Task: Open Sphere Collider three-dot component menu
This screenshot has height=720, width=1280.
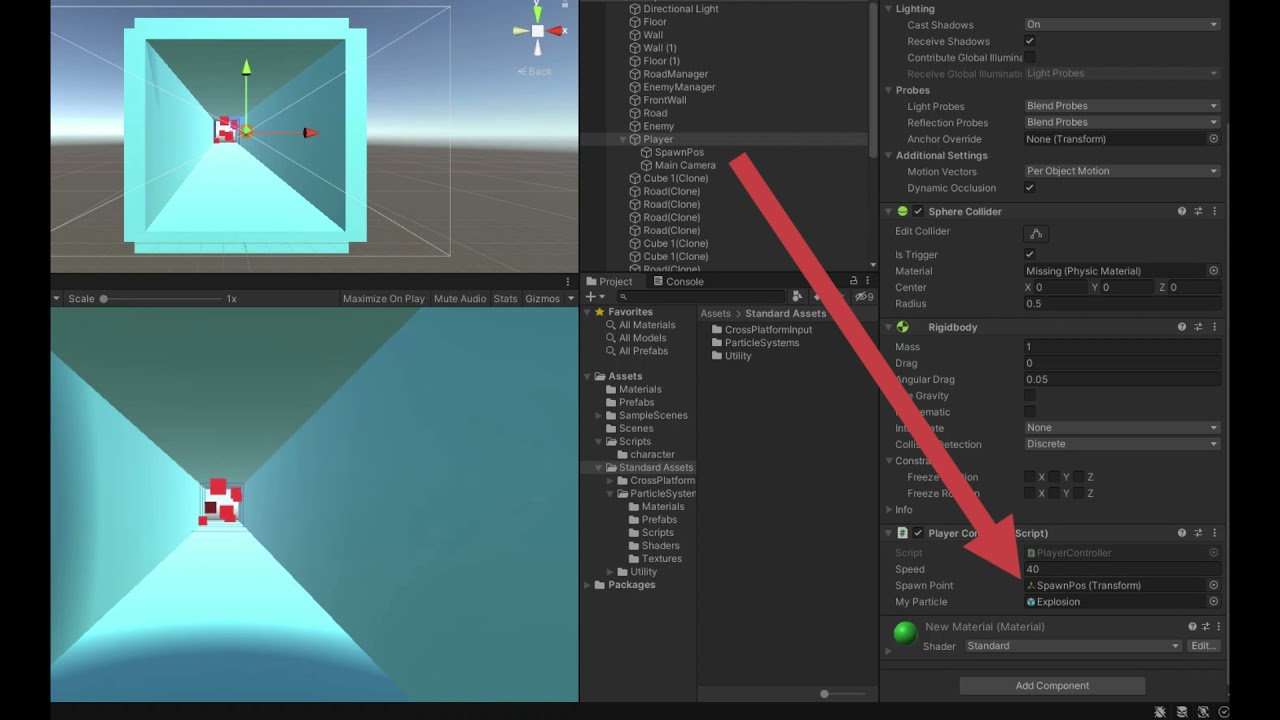Action: pyautogui.click(x=1214, y=212)
